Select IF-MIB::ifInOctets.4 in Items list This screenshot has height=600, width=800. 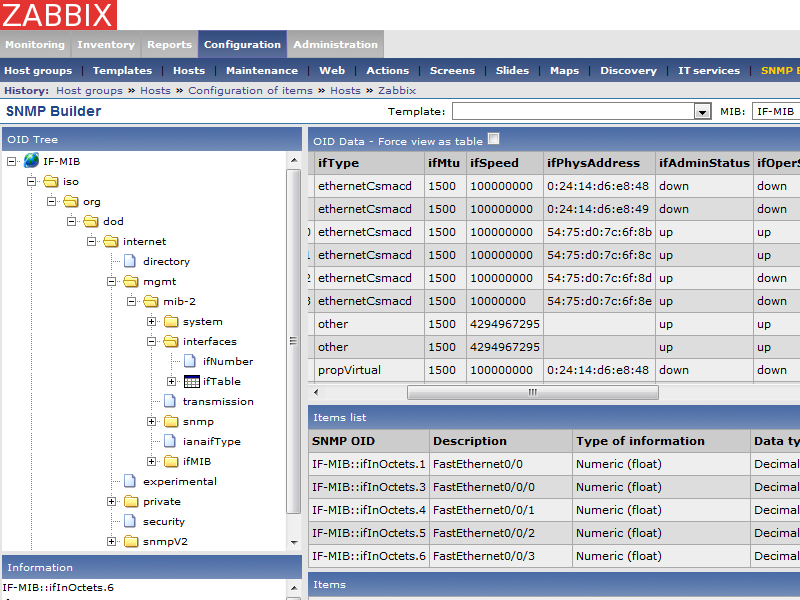pyautogui.click(x=368, y=510)
